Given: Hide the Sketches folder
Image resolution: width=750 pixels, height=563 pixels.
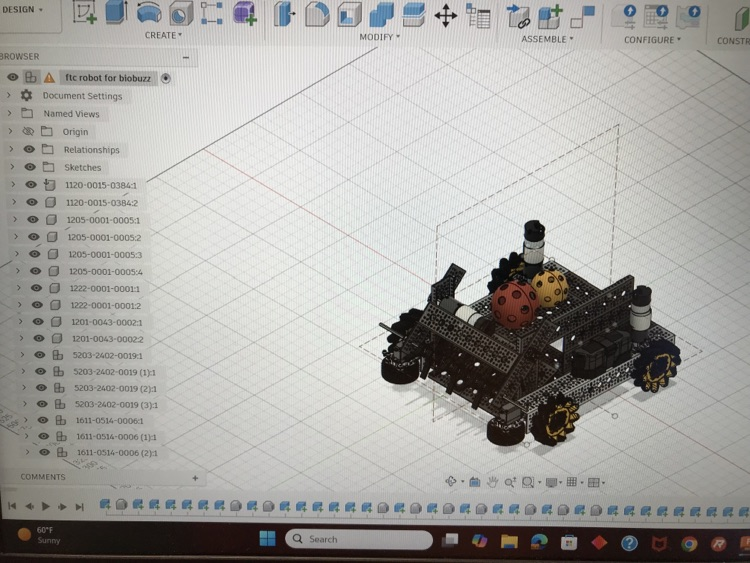Looking at the screenshot, I should tap(30, 167).
